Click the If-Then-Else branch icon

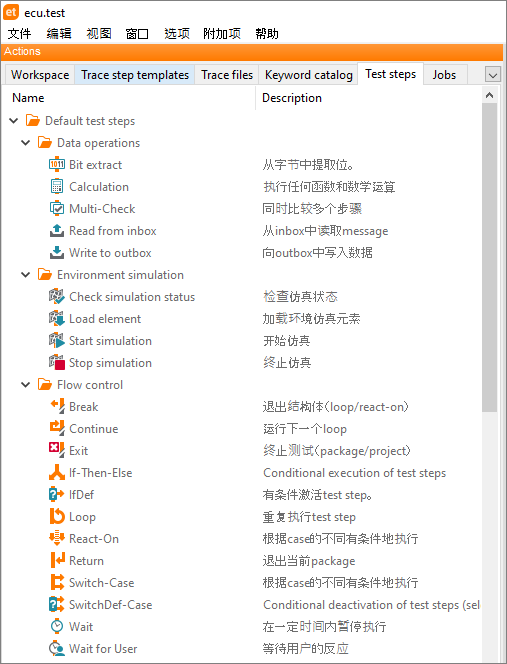tap(57, 473)
